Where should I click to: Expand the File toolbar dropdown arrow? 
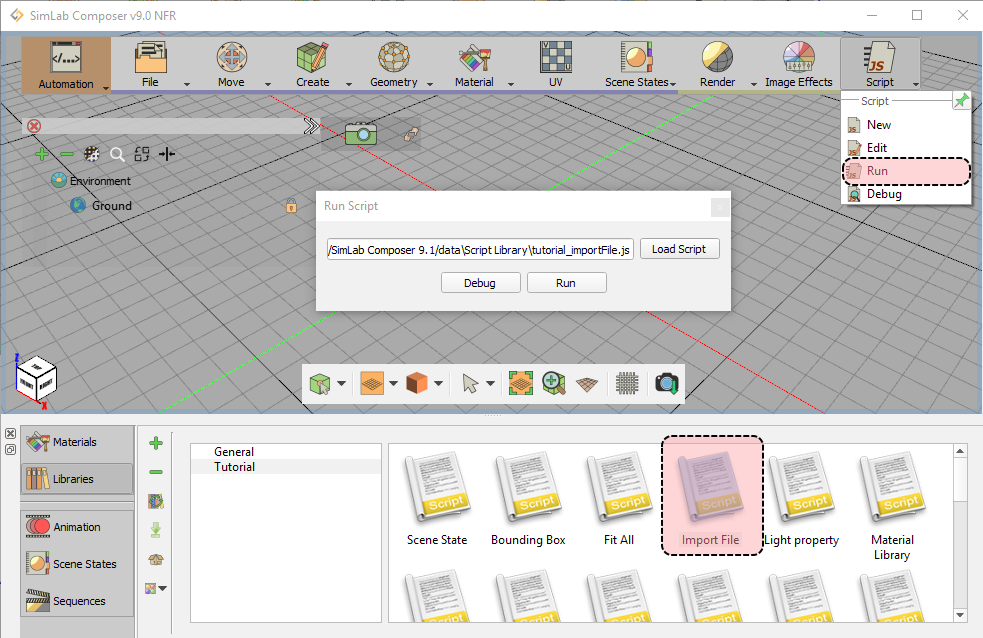tap(187, 84)
